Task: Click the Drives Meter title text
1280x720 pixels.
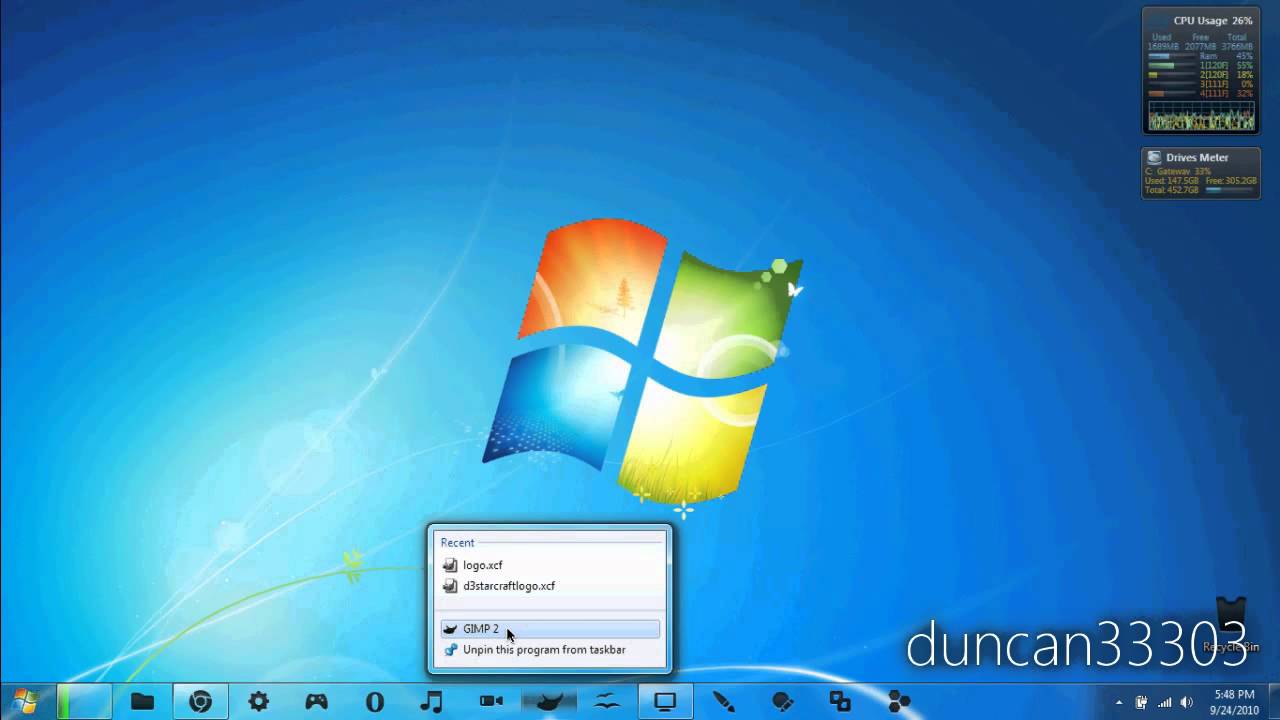Action: [x=1197, y=158]
